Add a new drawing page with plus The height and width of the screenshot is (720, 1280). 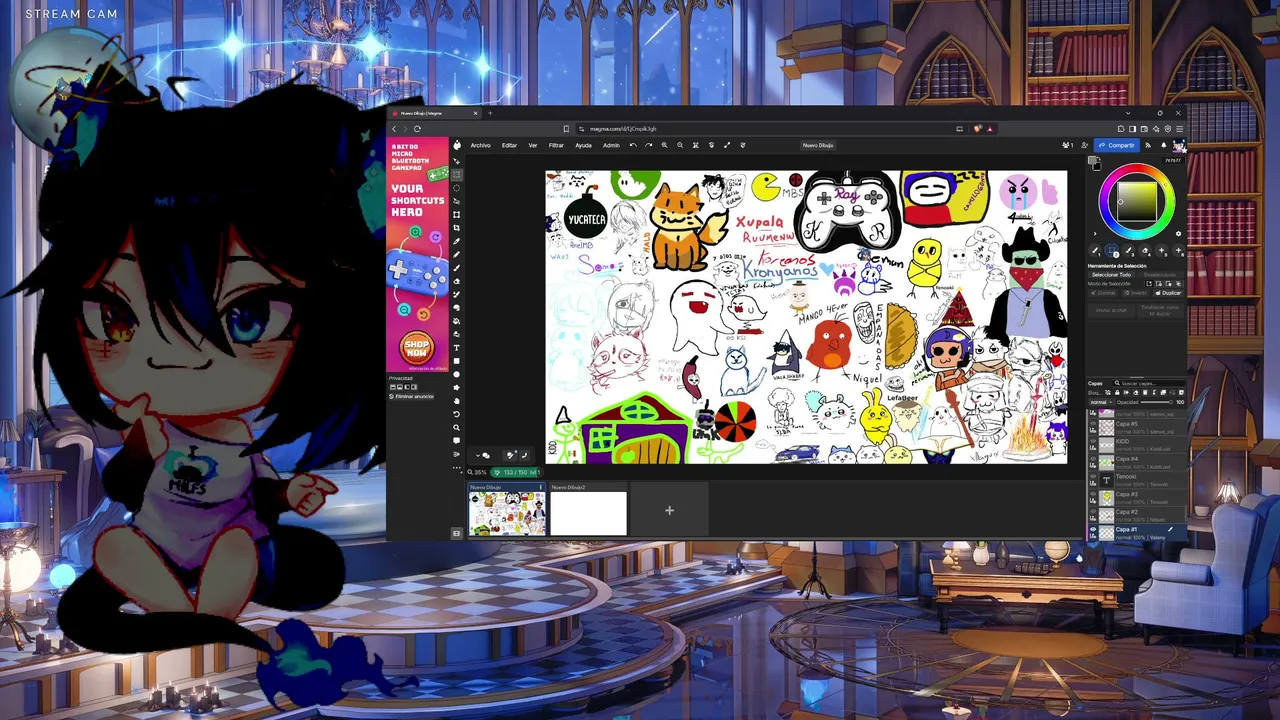click(670, 511)
